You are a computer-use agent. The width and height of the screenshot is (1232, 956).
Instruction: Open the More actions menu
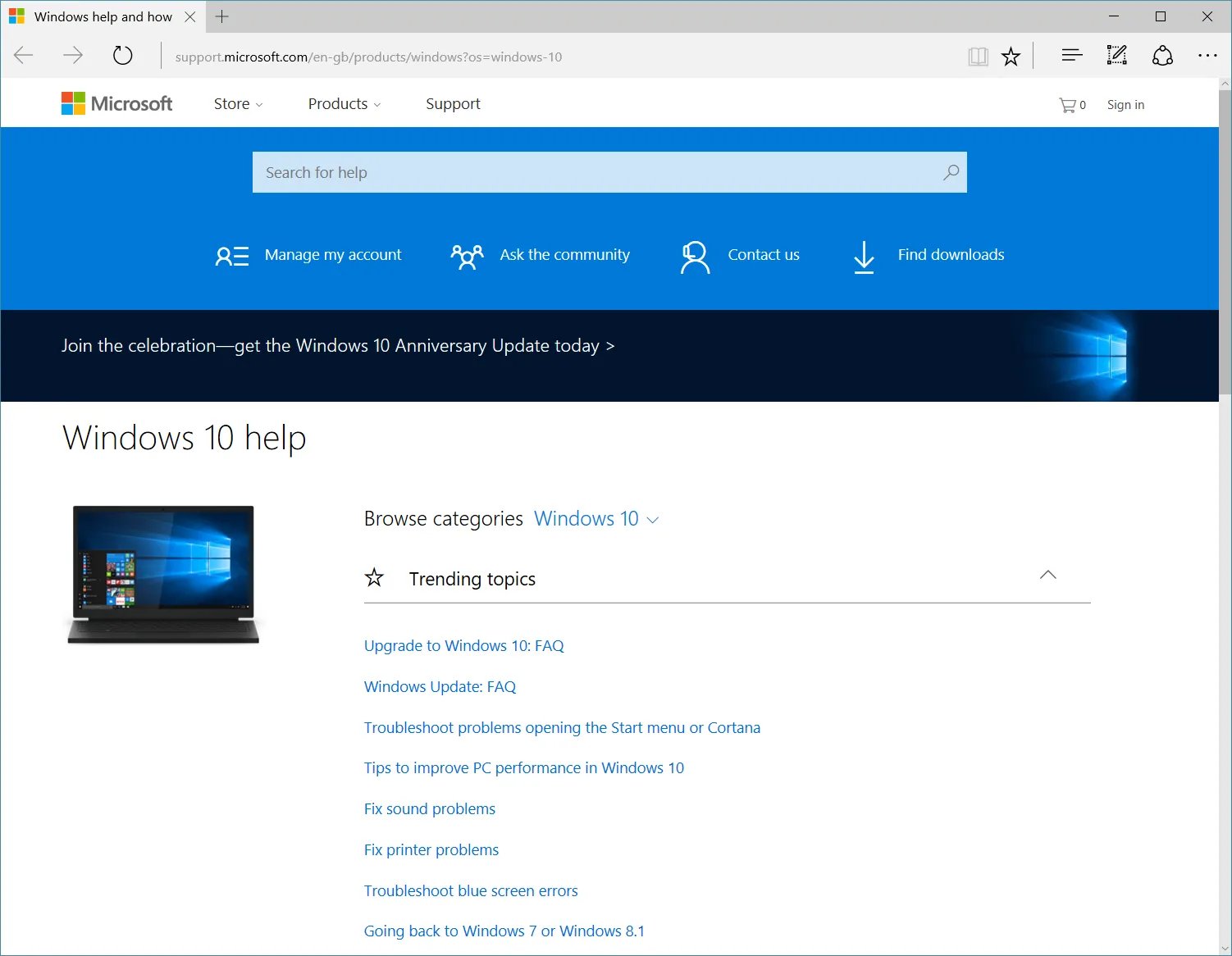pos(1207,56)
